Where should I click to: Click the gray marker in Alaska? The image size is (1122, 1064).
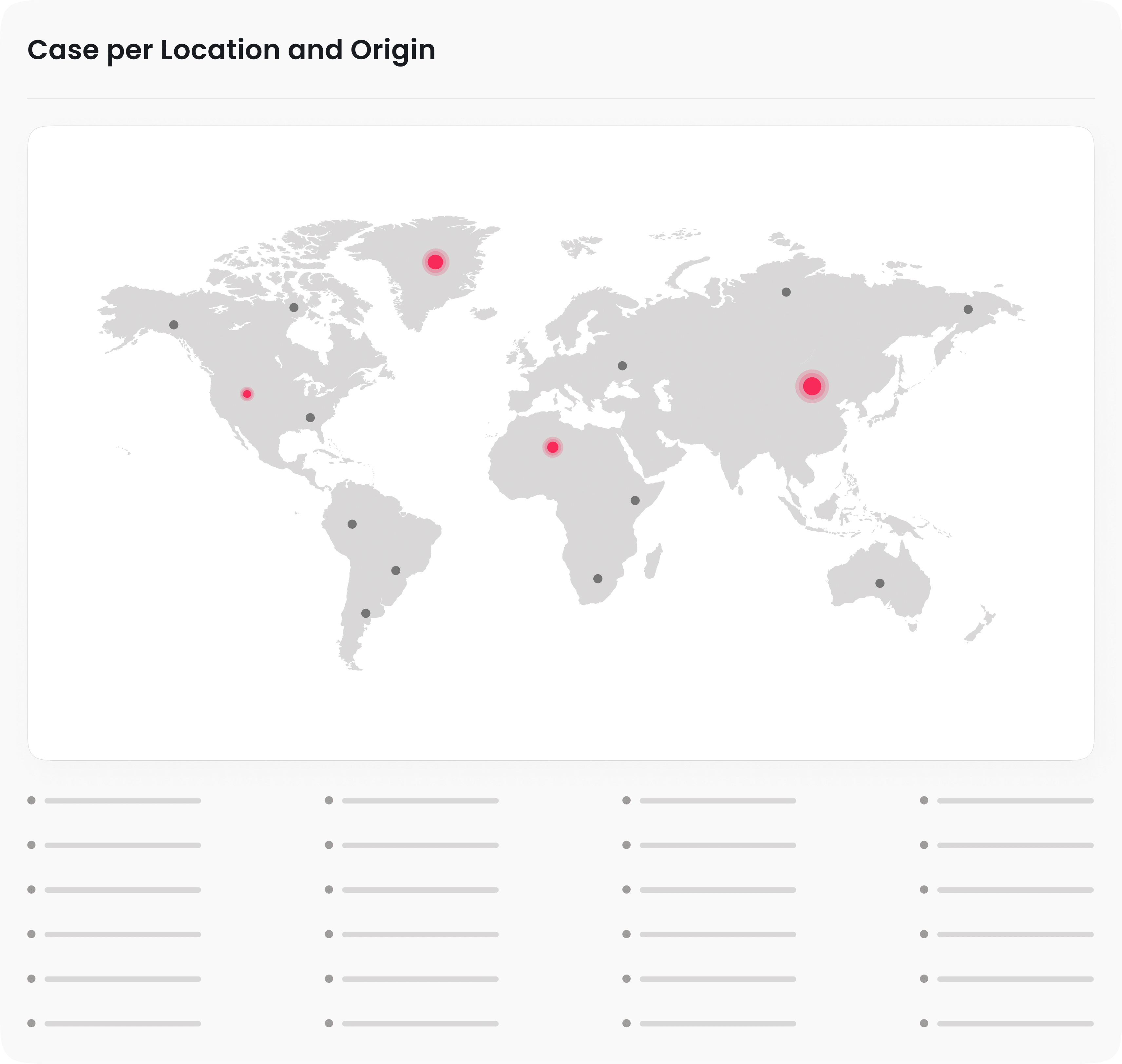point(174,325)
